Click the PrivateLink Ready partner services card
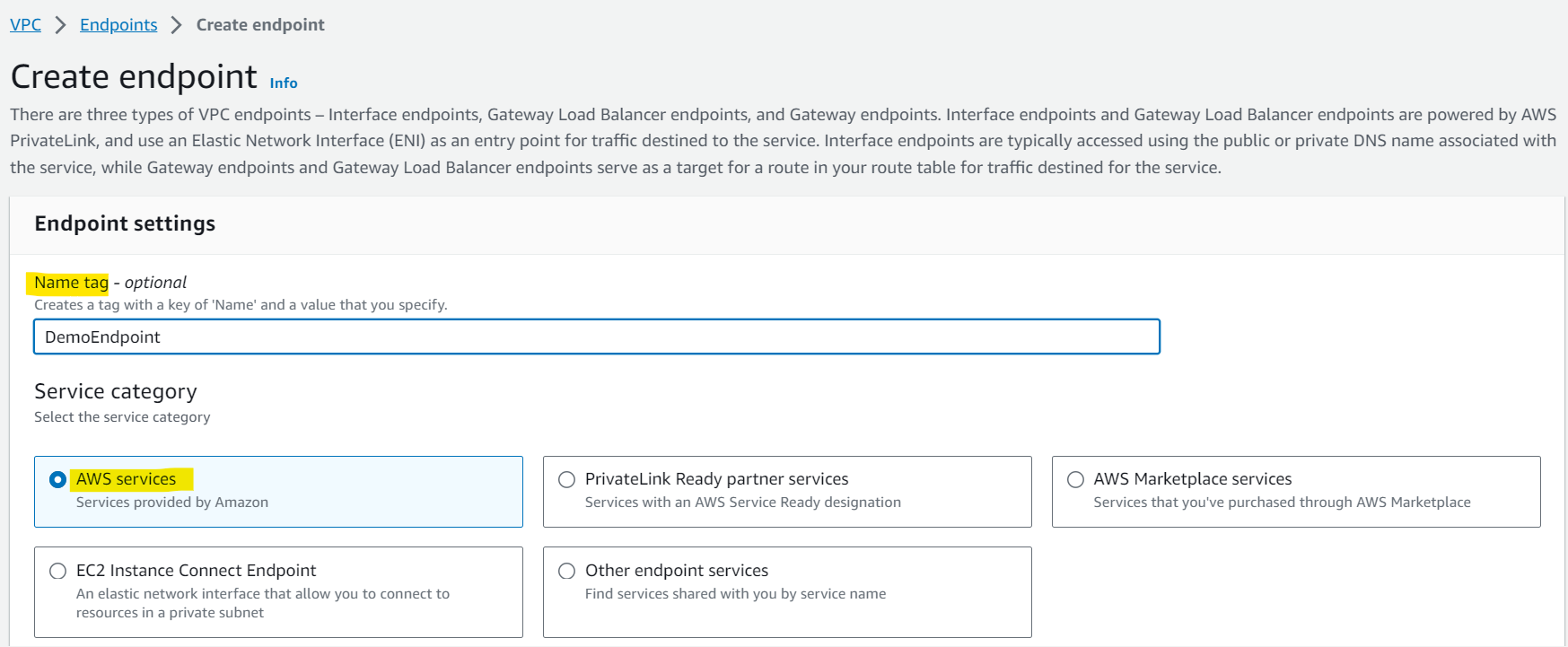The width and height of the screenshot is (1568, 647). [787, 492]
